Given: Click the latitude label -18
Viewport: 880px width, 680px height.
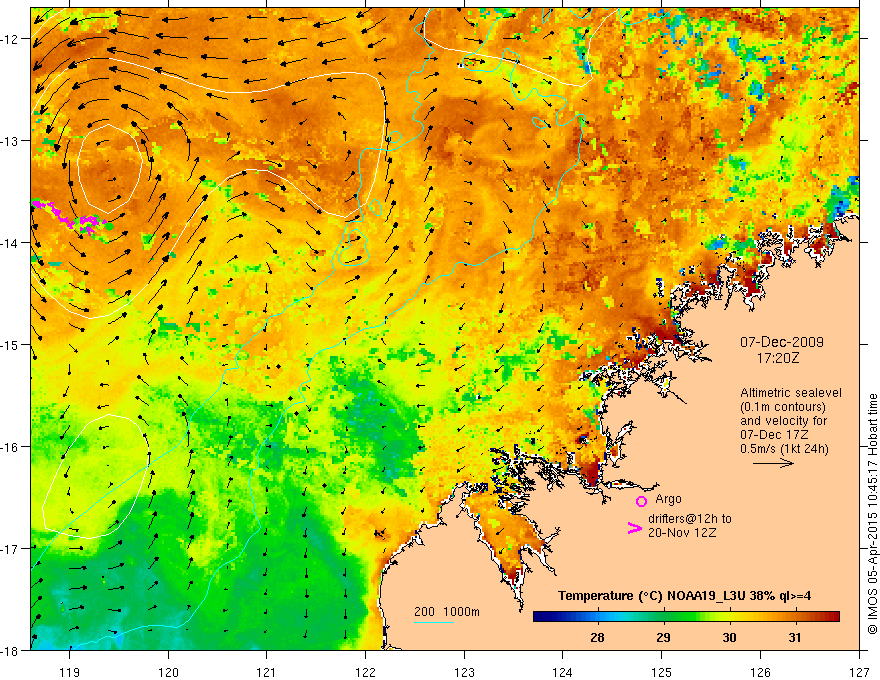Looking at the screenshot, I should pos(9,651).
